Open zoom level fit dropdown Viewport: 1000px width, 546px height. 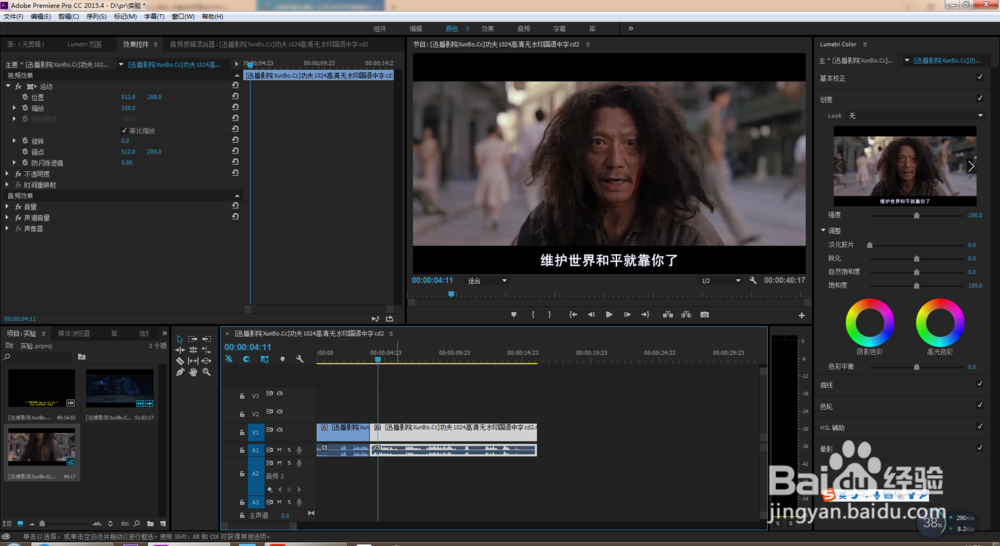(487, 281)
